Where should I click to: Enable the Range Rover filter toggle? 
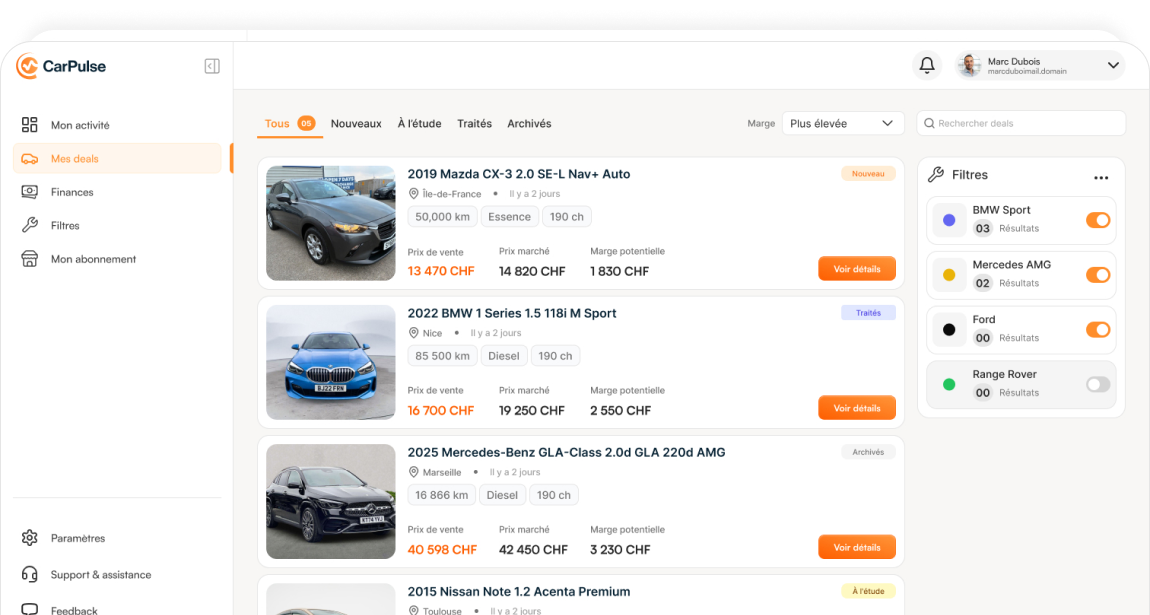point(1098,384)
